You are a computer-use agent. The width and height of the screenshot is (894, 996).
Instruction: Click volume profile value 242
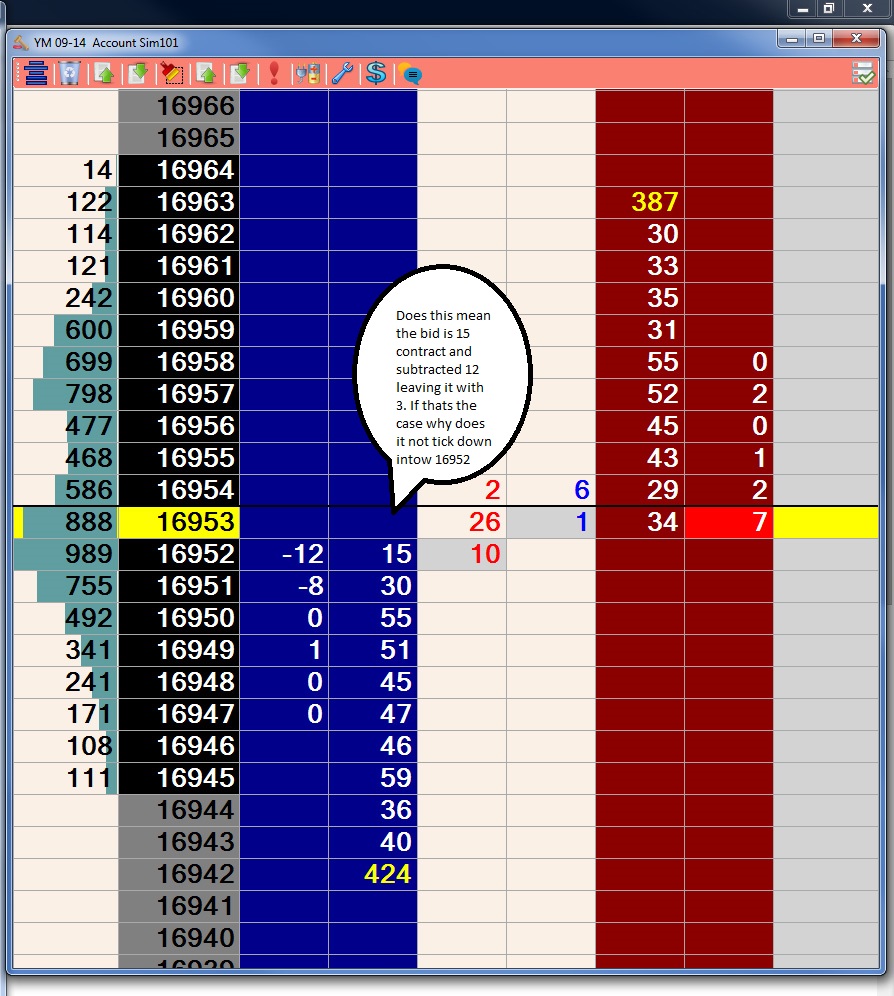(65, 298)
